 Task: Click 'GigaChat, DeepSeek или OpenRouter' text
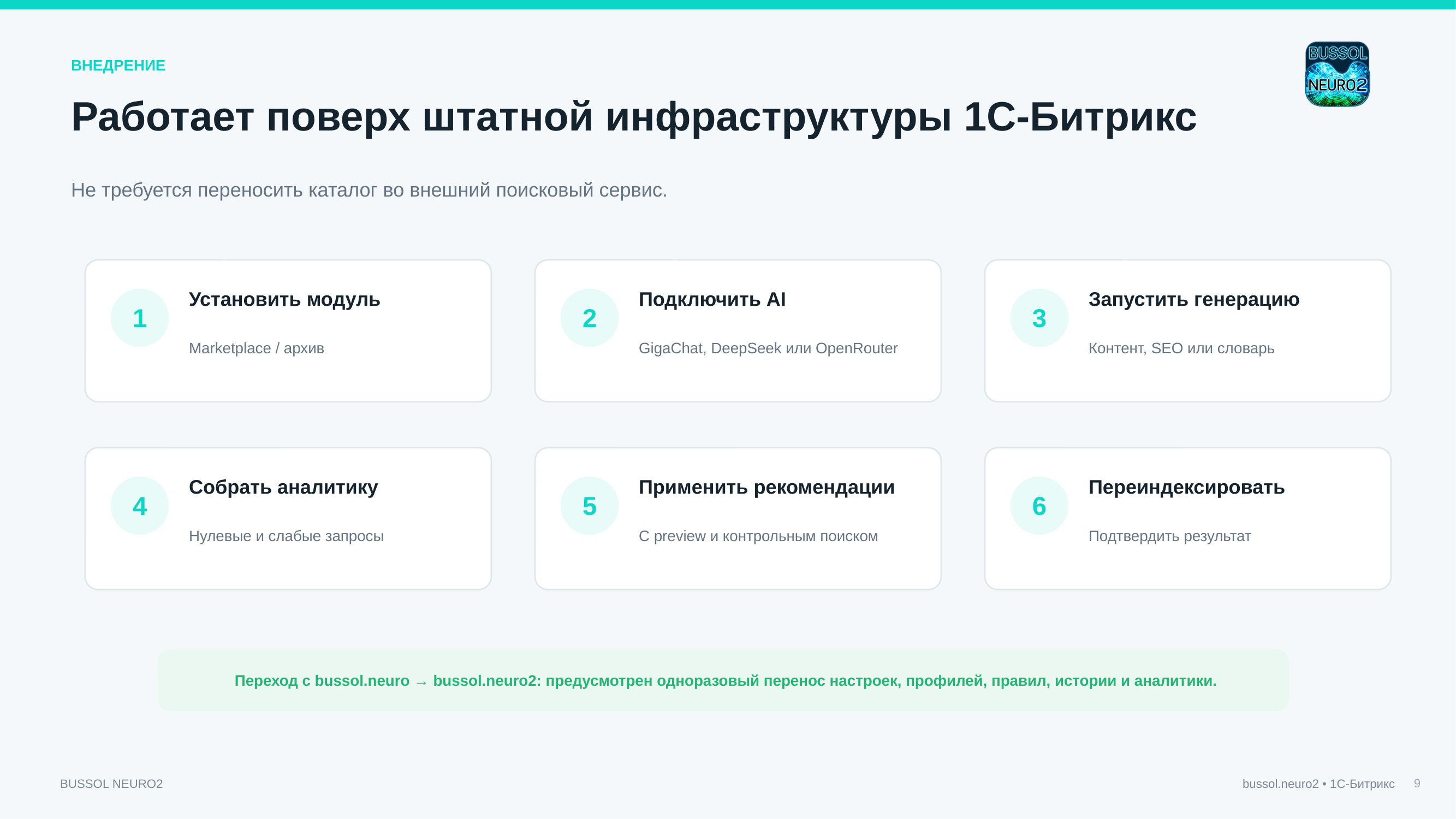coord(768,348)
